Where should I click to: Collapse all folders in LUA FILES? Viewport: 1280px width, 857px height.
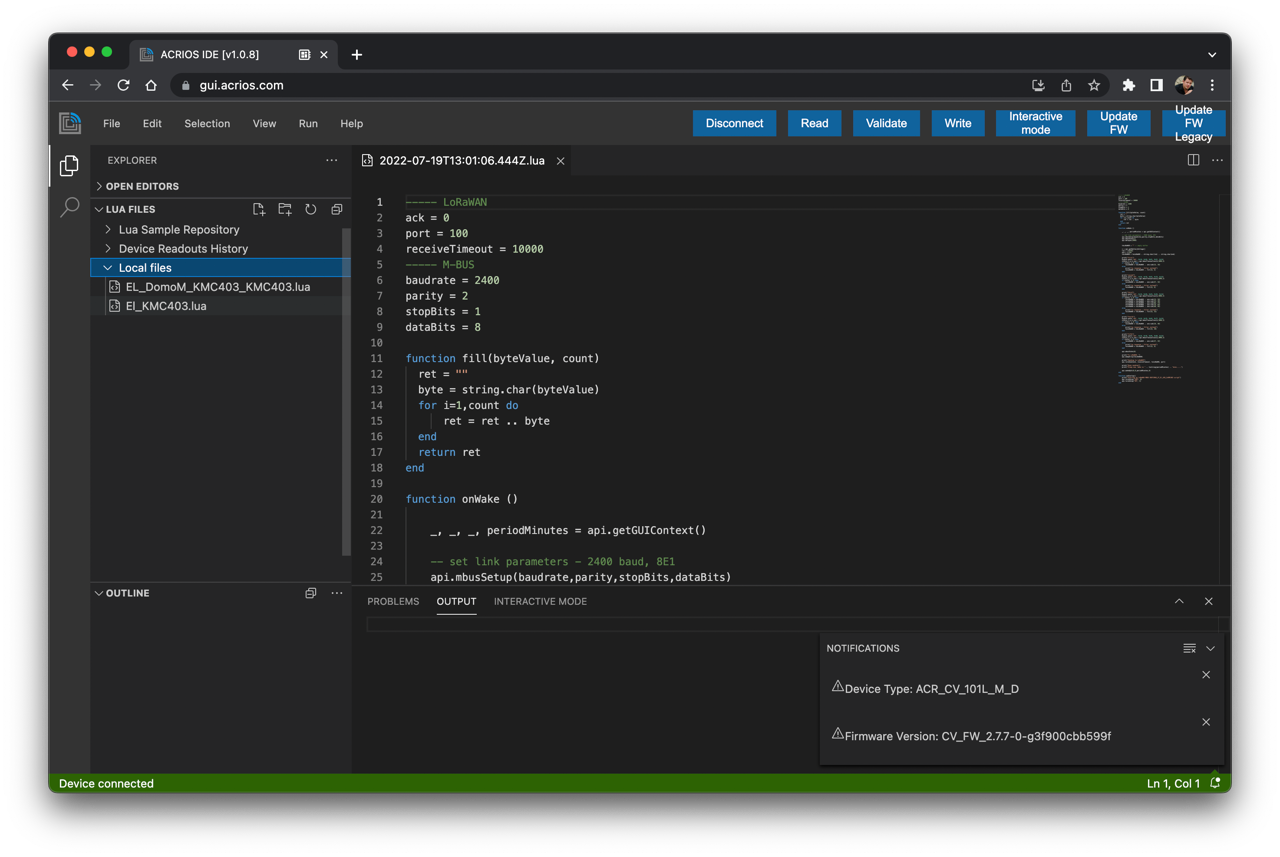(337, 209)
